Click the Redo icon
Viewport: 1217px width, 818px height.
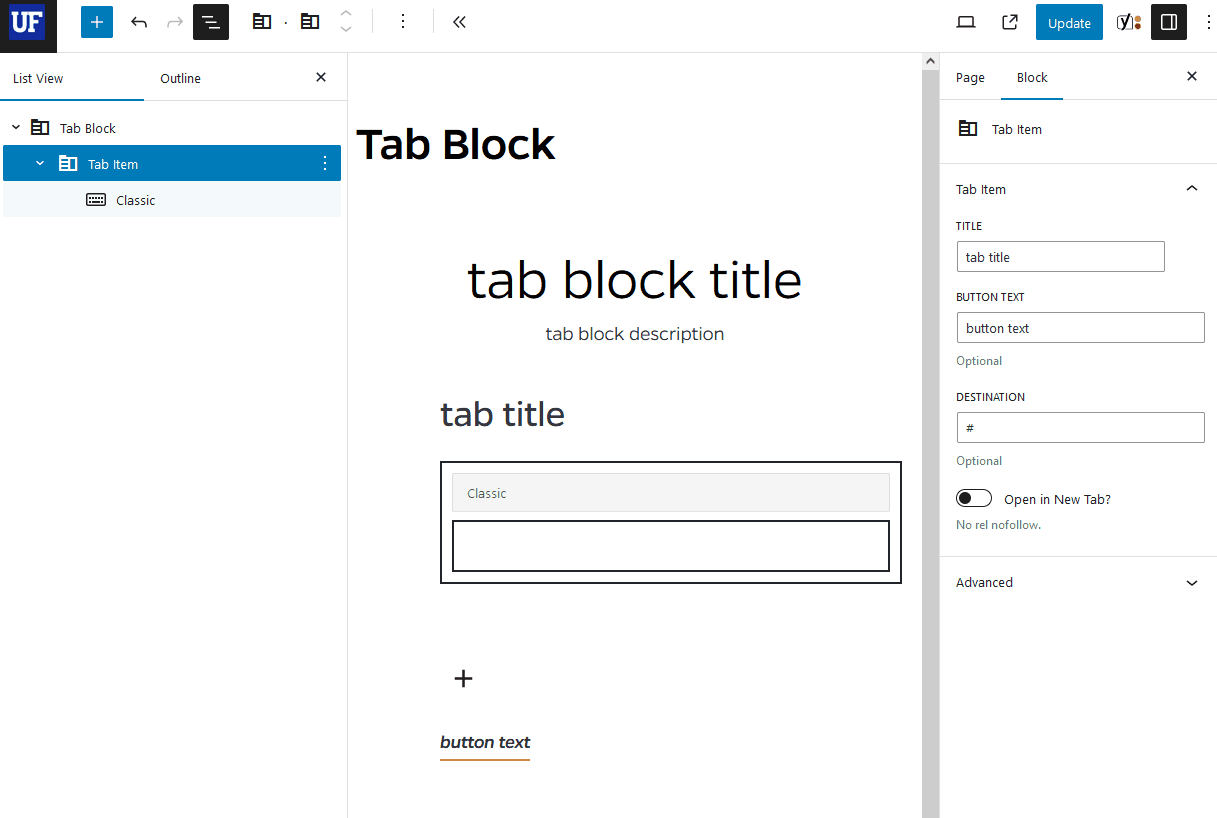(x=175, y=21)
